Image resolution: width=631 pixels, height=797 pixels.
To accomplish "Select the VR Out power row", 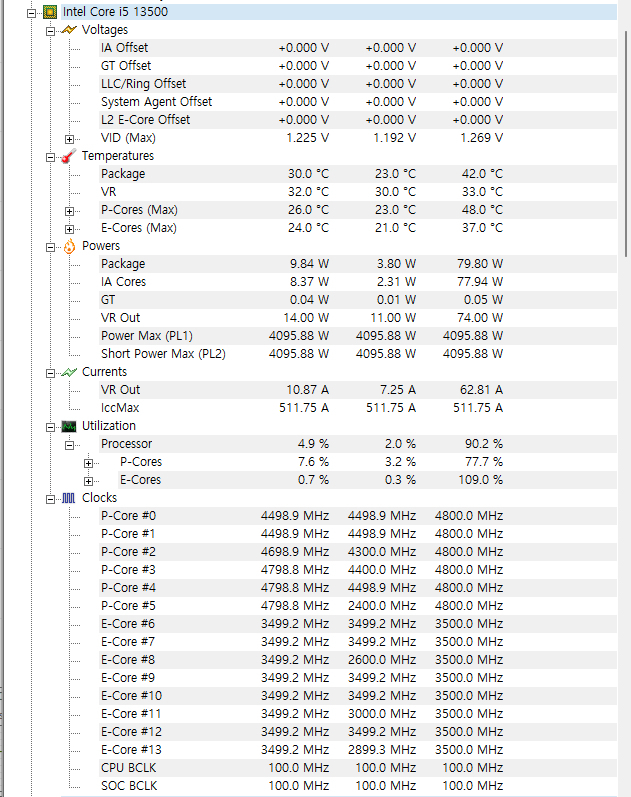I will pos(358,318).
